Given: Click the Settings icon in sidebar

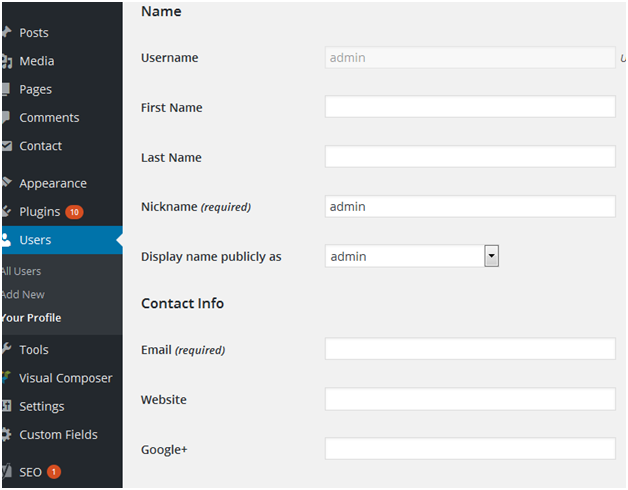Looking at the screenshot, I should click(6, 406).
